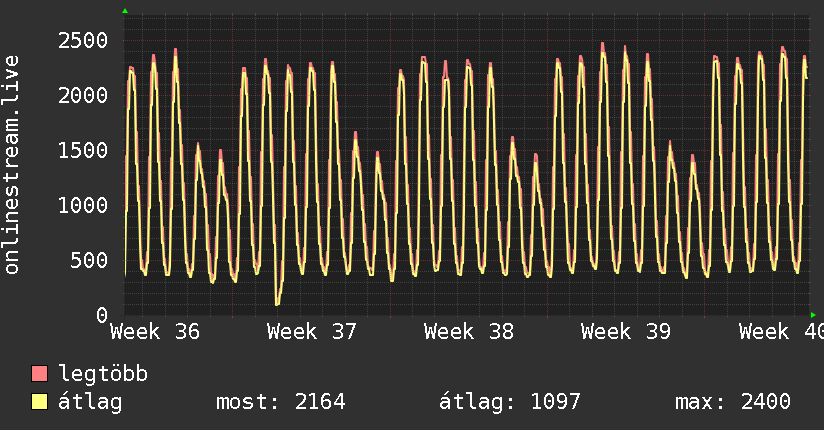Click the Week 37 axis label
This screenshot has width=824, height=430.
coord(312,332)
